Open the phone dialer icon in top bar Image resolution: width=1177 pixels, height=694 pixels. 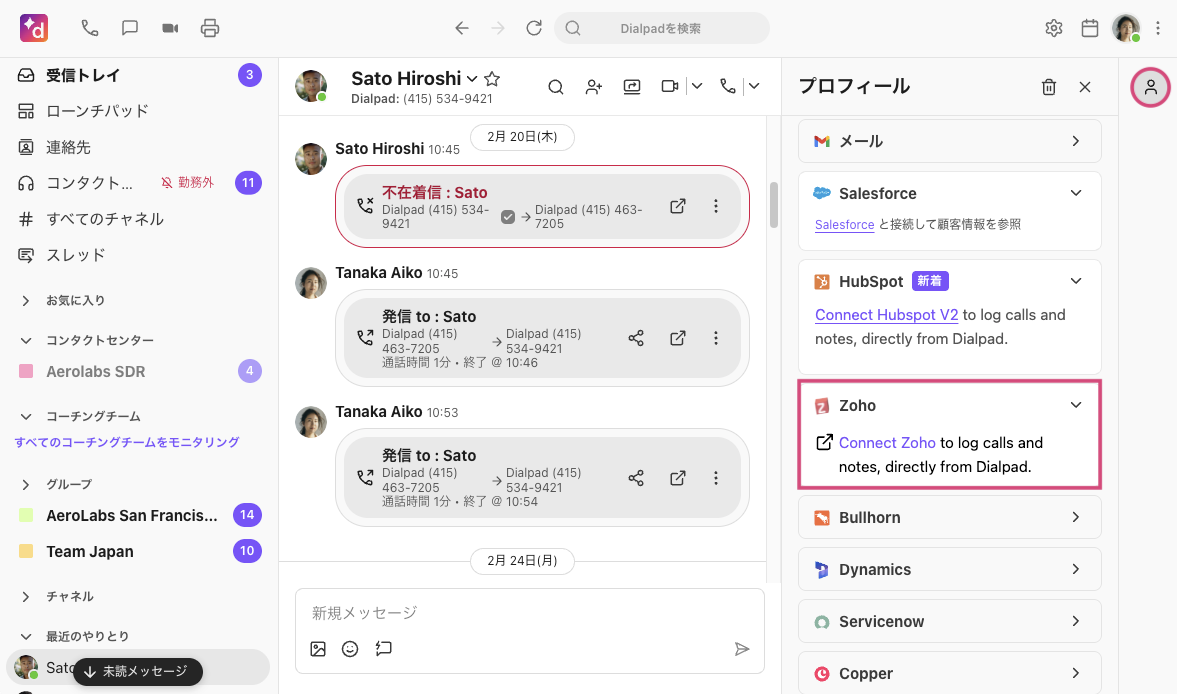pyautogui.click(x=90, y=29)
